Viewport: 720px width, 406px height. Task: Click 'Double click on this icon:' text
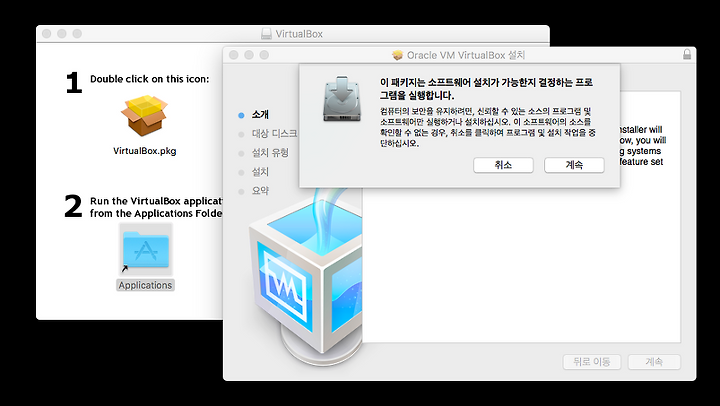149,79
